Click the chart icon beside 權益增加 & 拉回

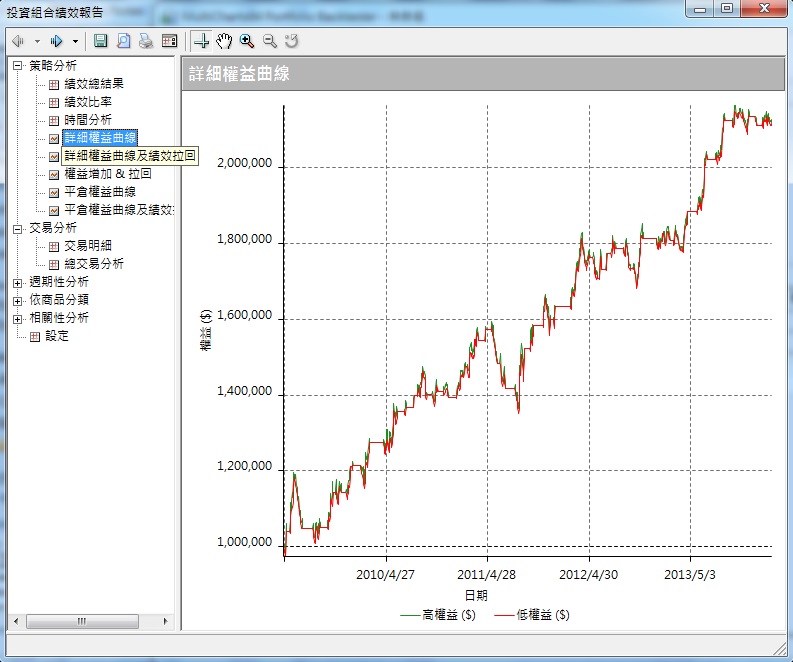(x=54, y=175)
